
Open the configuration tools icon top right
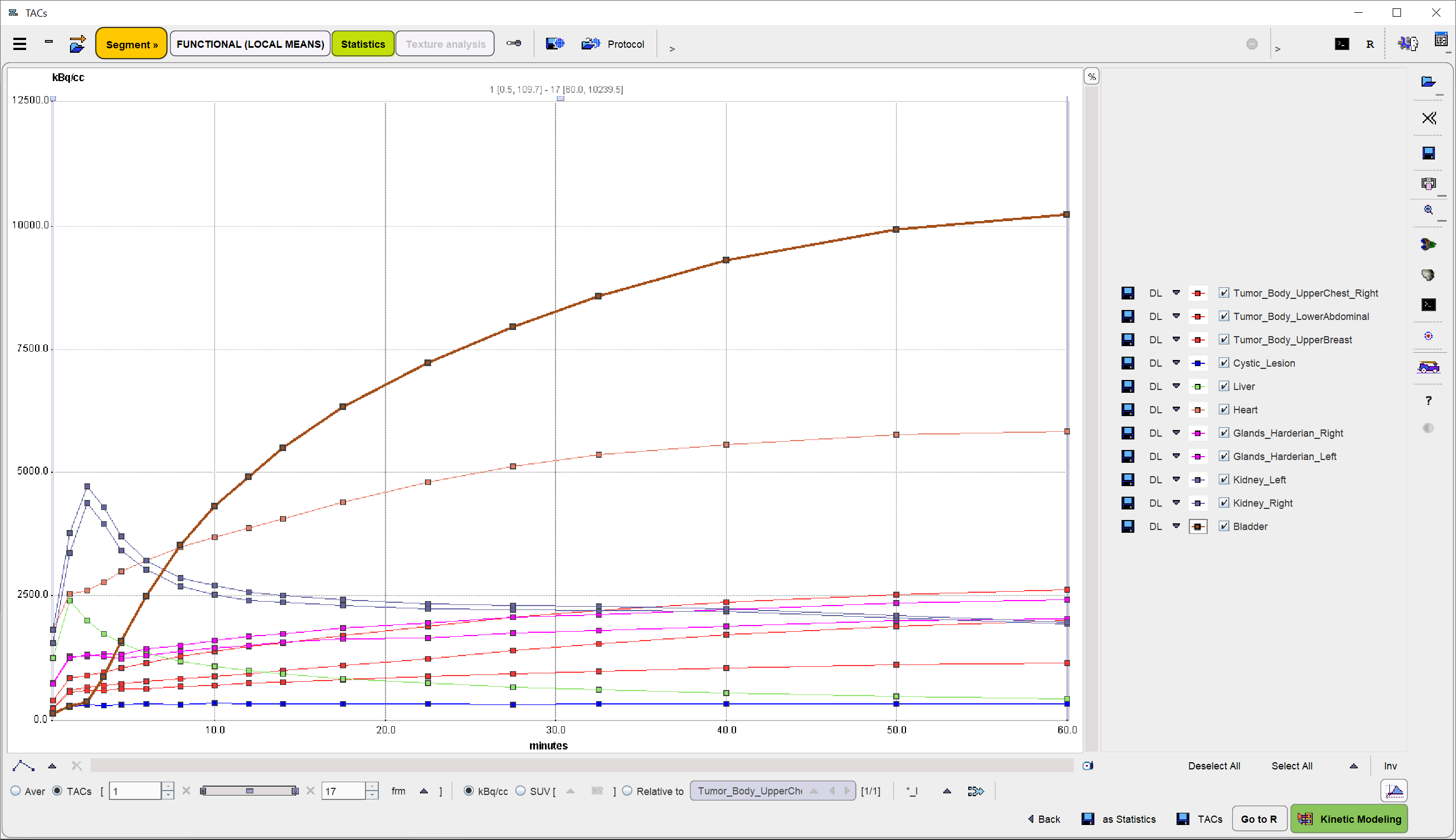1408,43
